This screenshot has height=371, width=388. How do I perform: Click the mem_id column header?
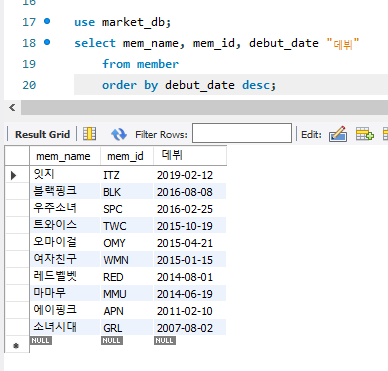point(127,156)
